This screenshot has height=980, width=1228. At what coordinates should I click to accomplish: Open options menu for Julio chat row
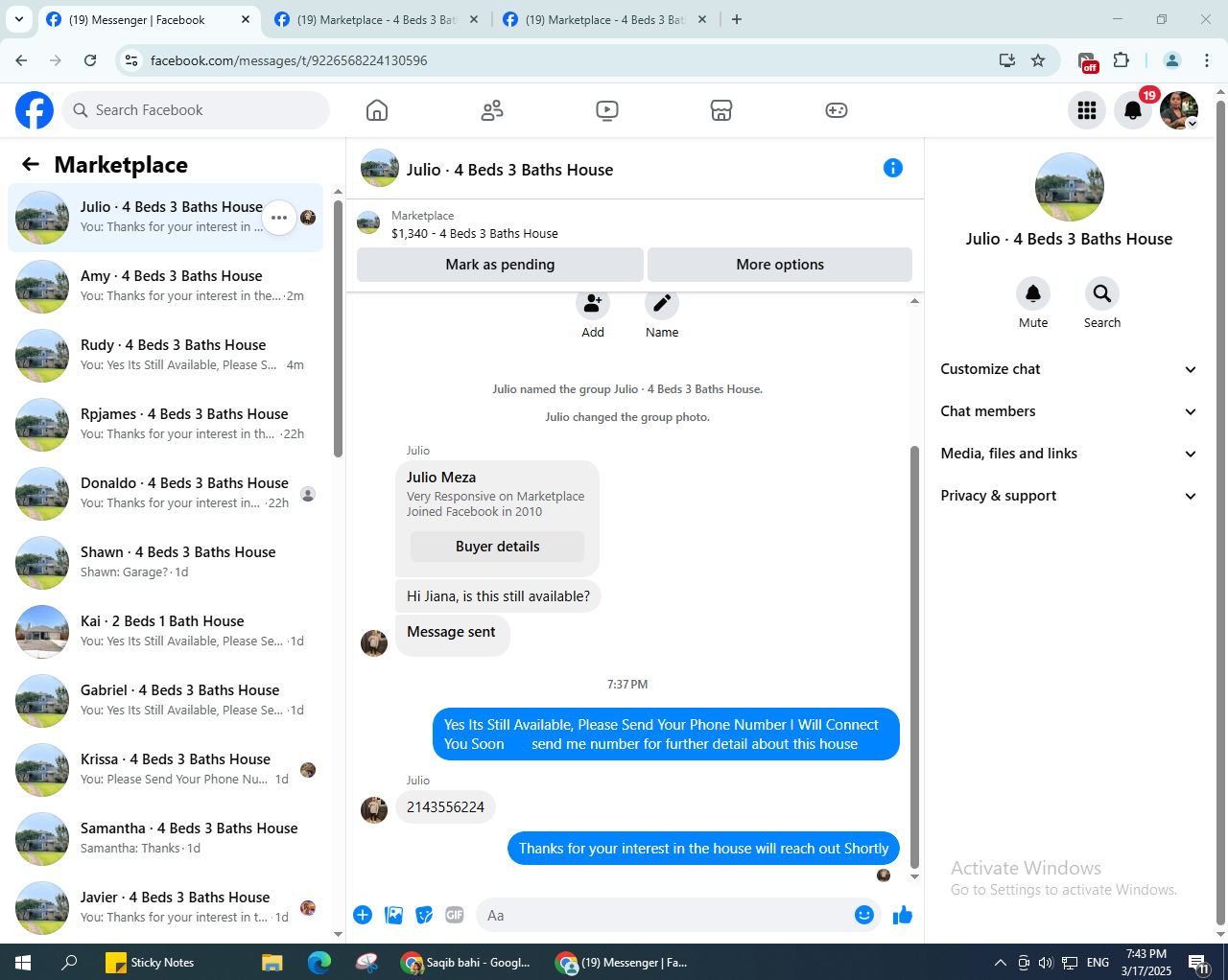click(x=279, y=218)
